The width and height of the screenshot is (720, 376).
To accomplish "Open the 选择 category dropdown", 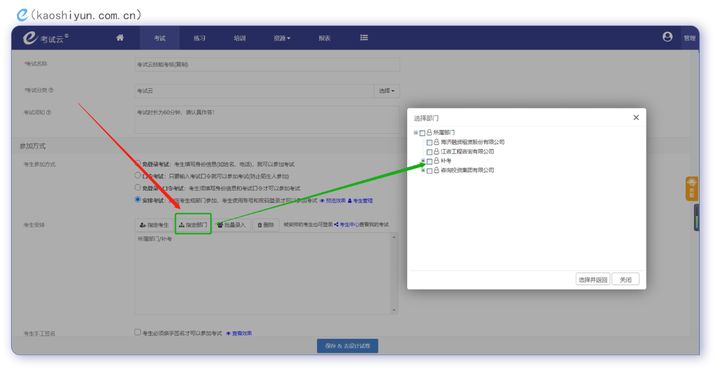I will click(x=387, y=91).
